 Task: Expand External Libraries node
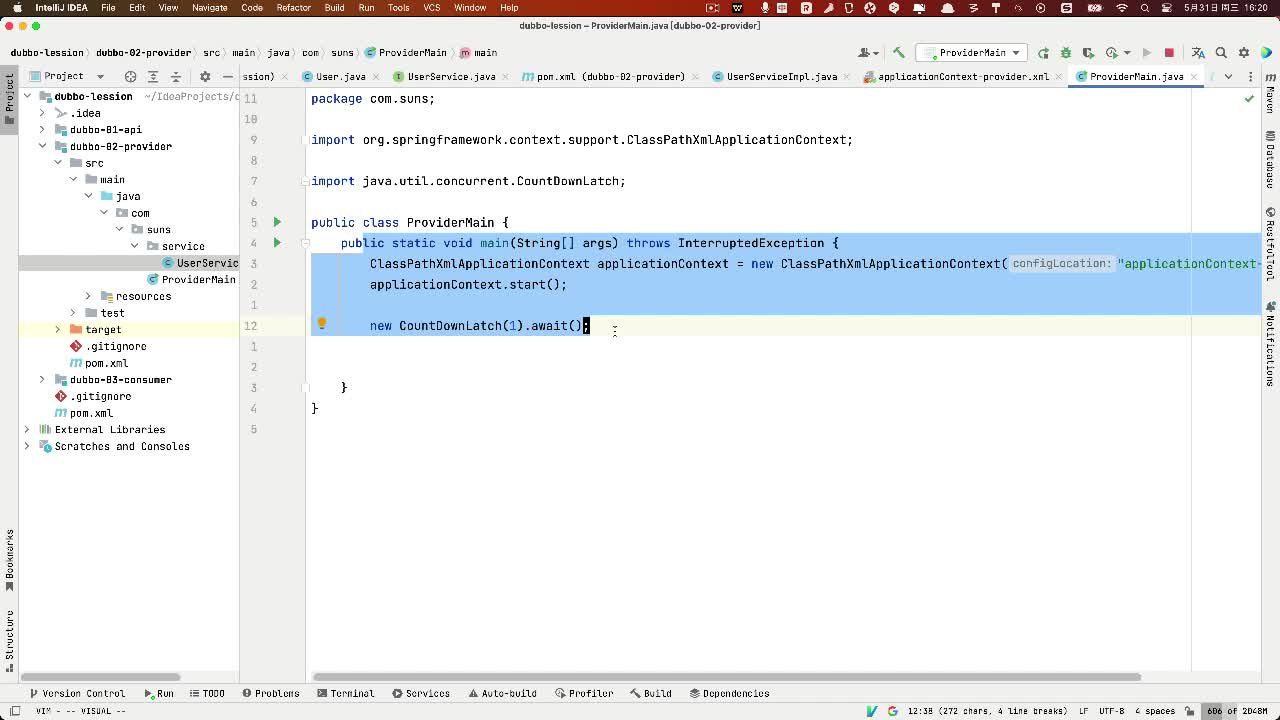(27, 430)
